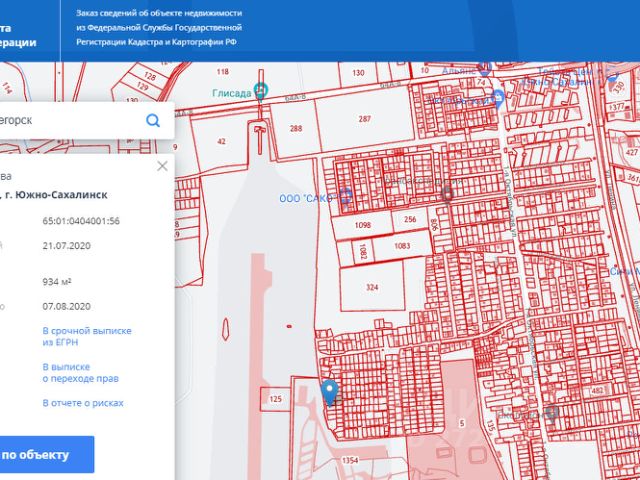Click the Альянс map marker icon
Viewport: 640px width, 480px height.
click(485, 69)
